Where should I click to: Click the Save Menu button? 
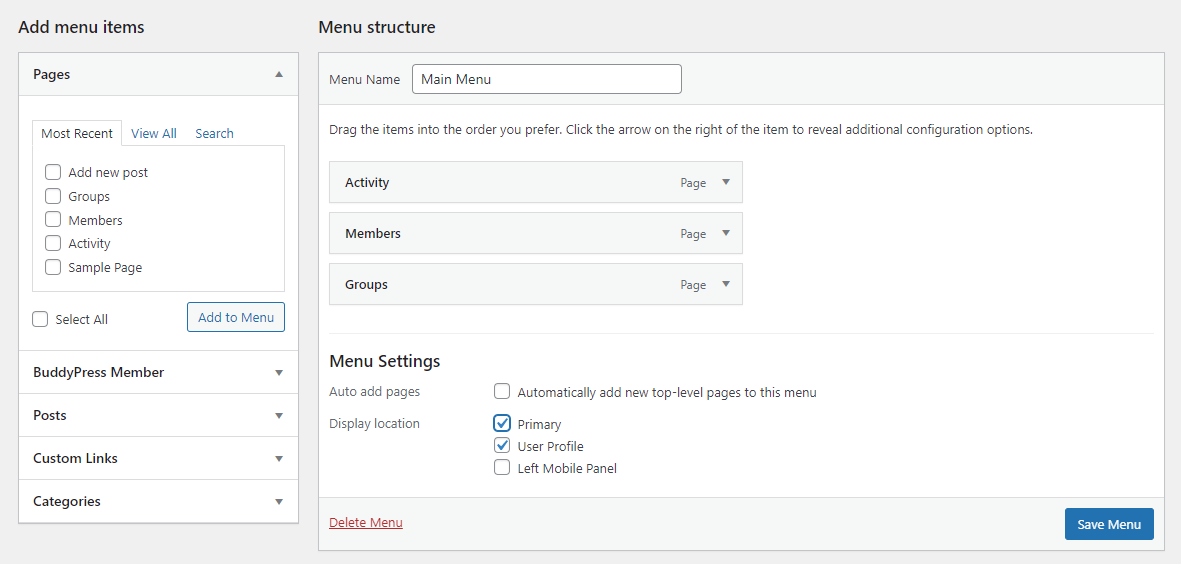point(1109,524)
